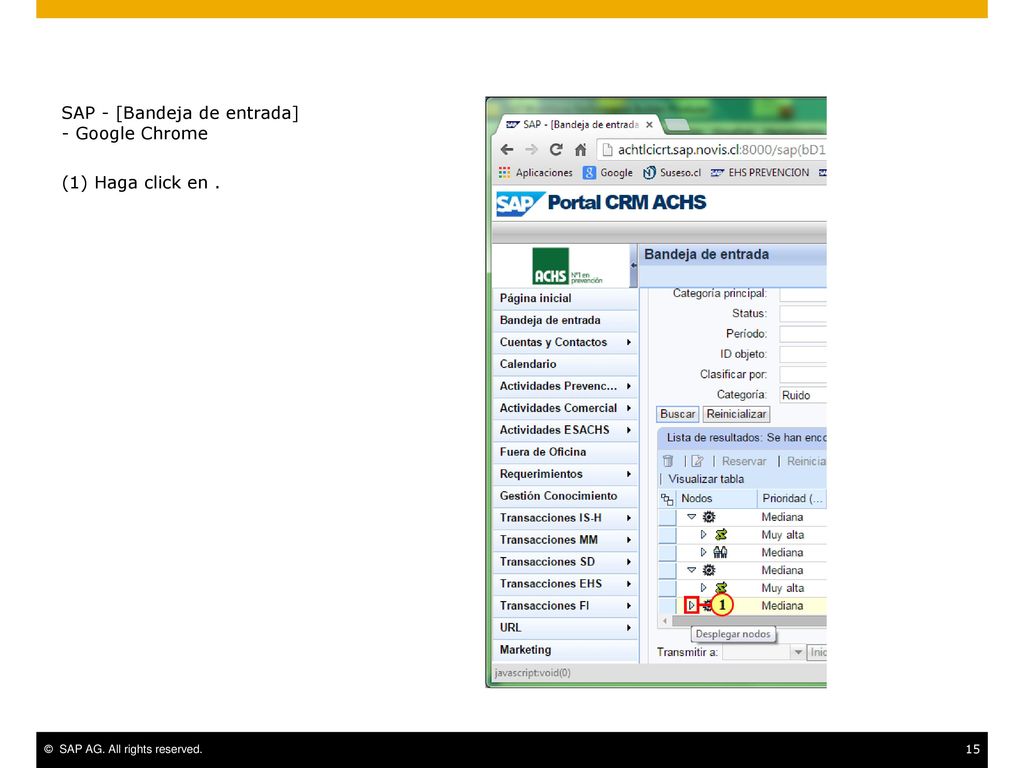Click the trash delete icon in results toolbar
This screenshot has height=768, width=1024.
tap(667, 461)
